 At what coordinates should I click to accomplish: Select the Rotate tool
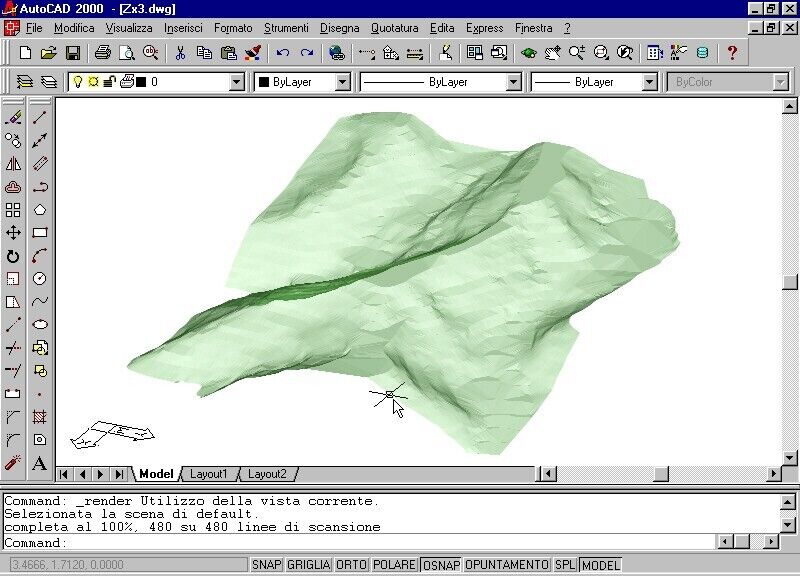[13, 256]
